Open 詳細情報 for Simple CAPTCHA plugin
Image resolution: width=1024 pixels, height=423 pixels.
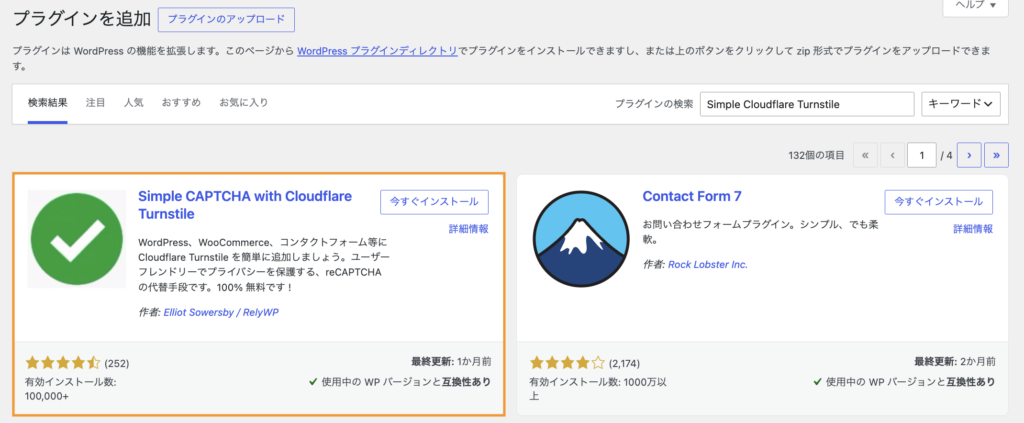coord(469,229)
